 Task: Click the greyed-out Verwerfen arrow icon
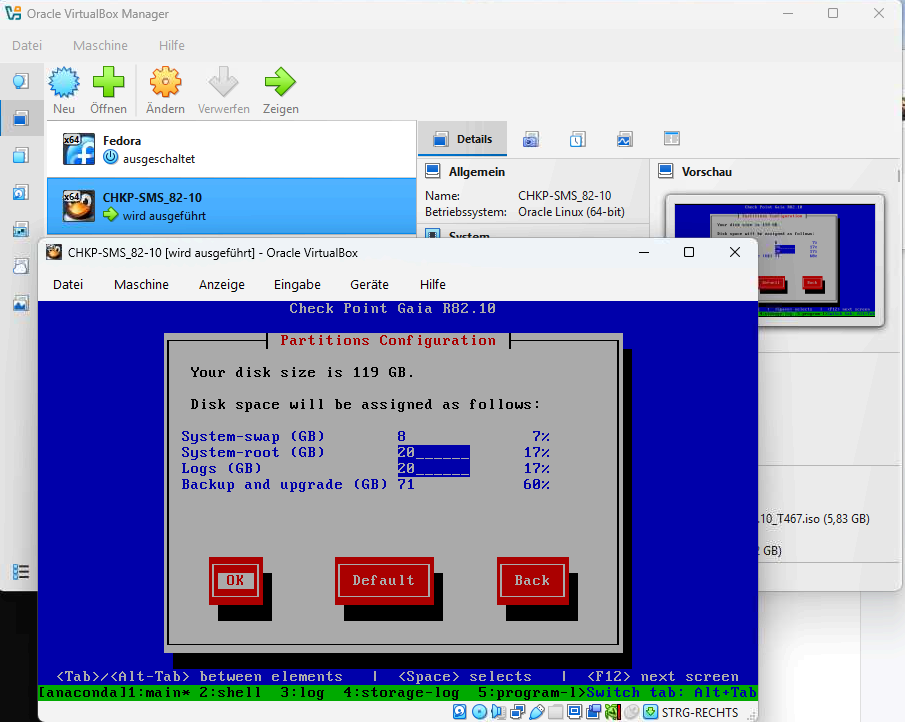point(223,82)
